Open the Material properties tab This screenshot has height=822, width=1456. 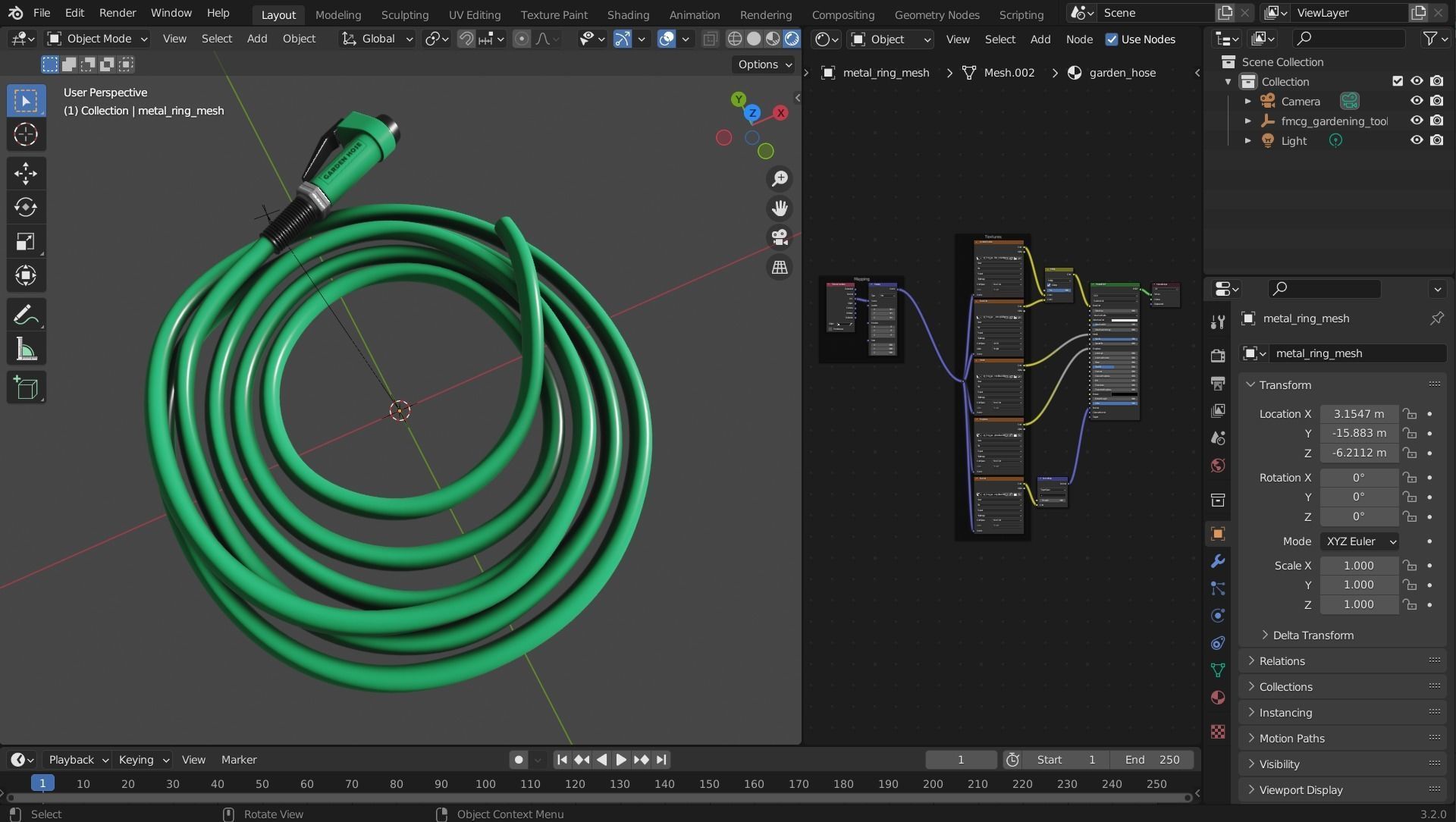tap(1218, 698)
